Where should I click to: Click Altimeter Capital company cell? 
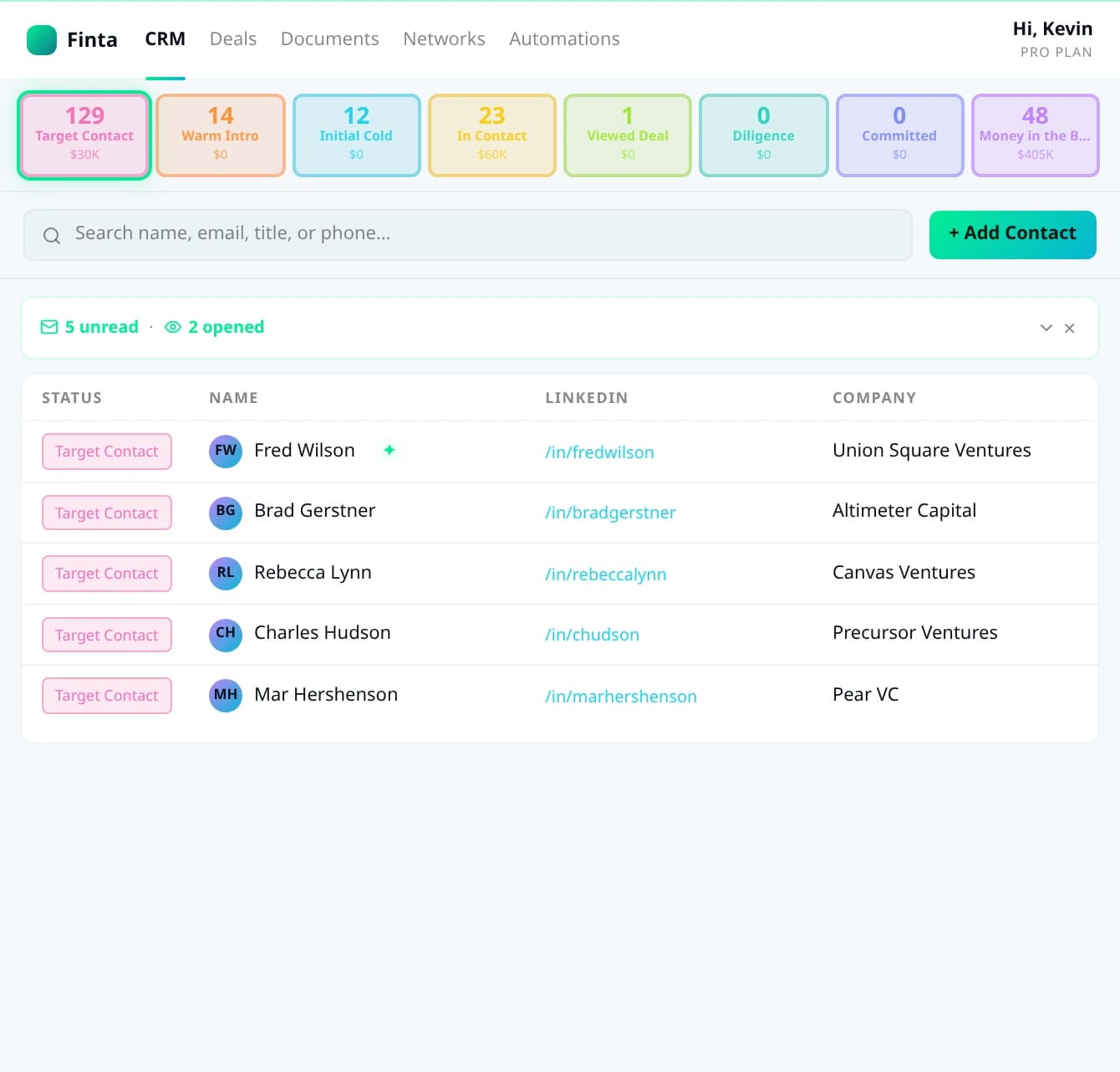pos(904,511)
